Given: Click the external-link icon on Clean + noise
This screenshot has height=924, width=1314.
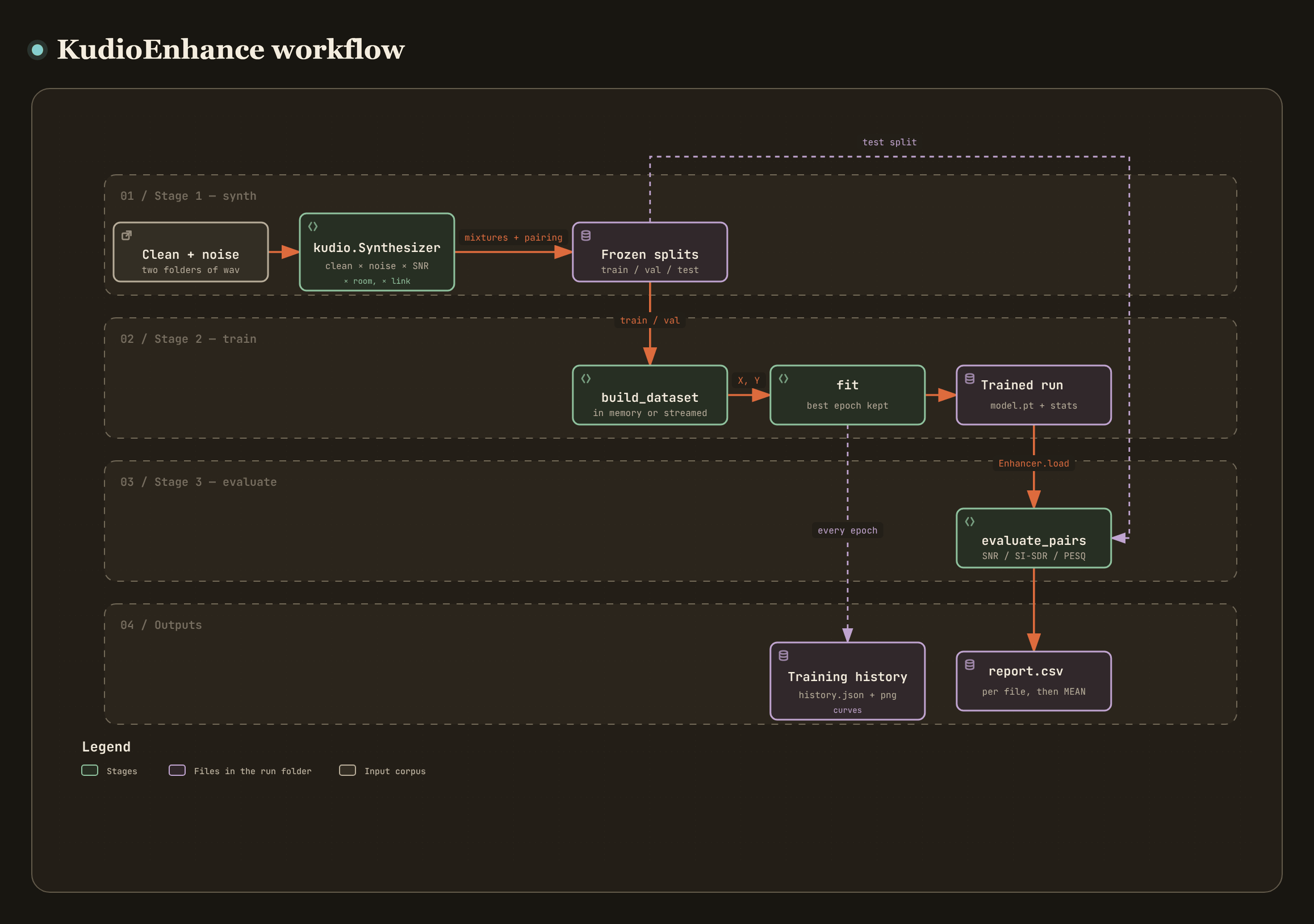Looking at the screenshot, I should 127,235.
